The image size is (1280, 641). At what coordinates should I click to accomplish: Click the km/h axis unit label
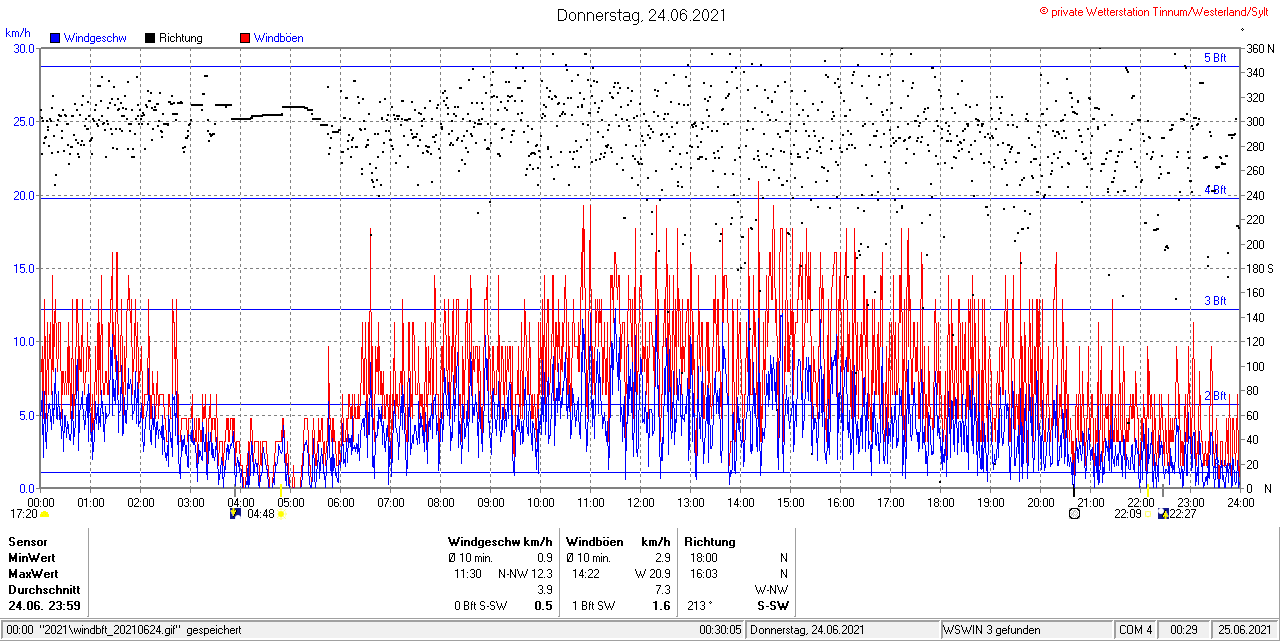pyautogui.click(x=19, y=33)
